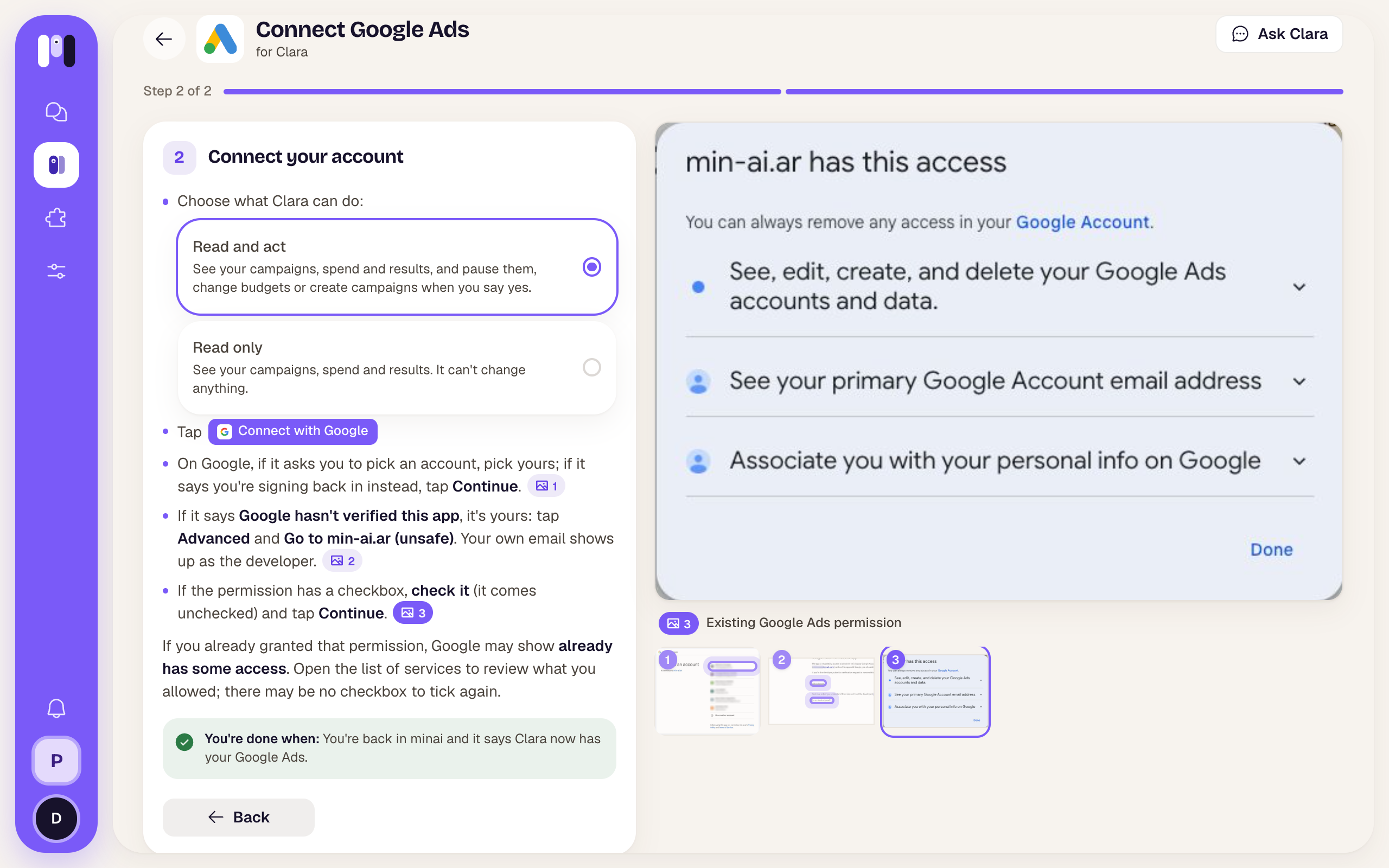Click the "Step 2 of 2" label

(177, 91)
